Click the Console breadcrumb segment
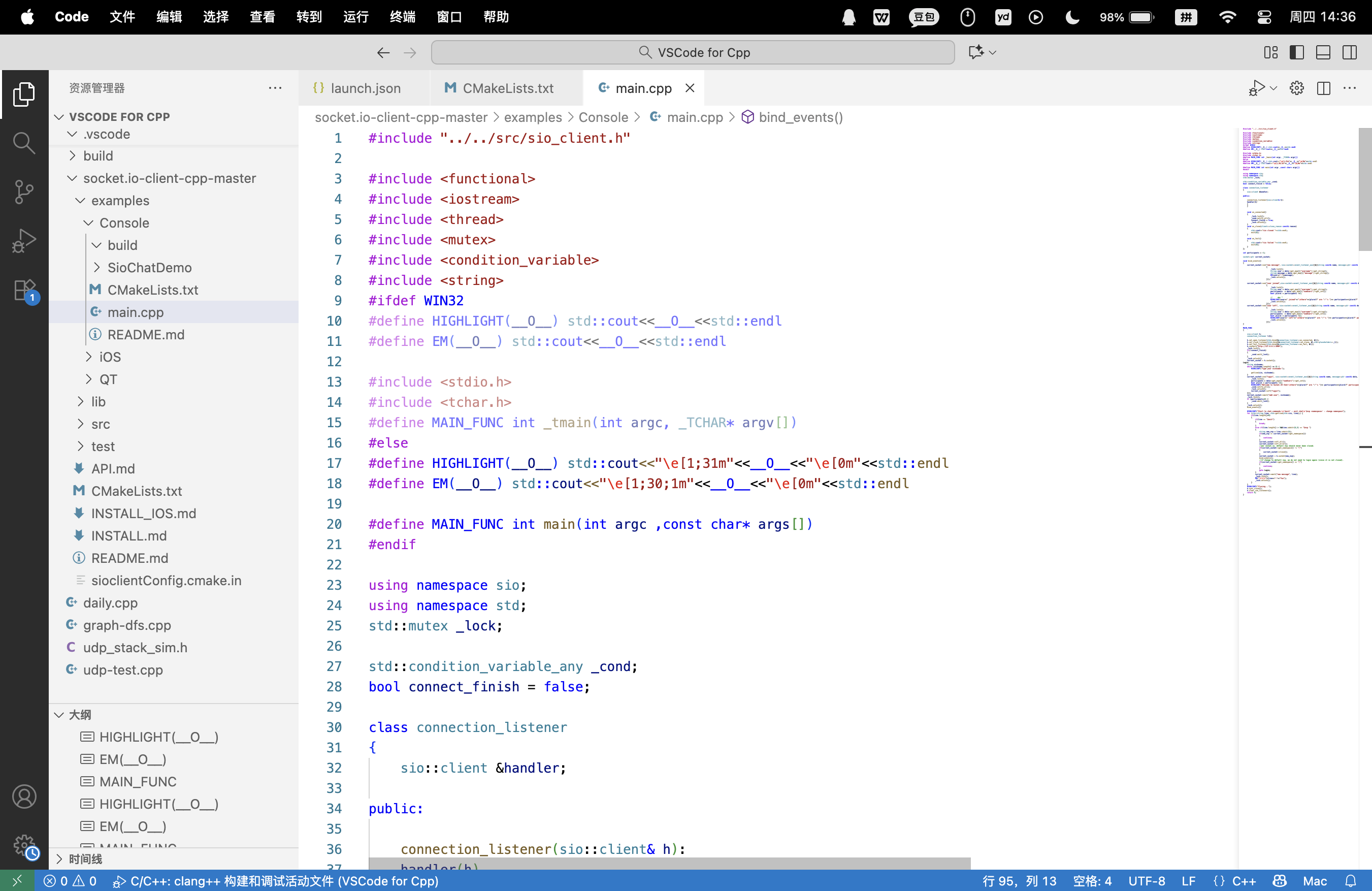Screen dimensions: 1372x891 coord(603,117)
